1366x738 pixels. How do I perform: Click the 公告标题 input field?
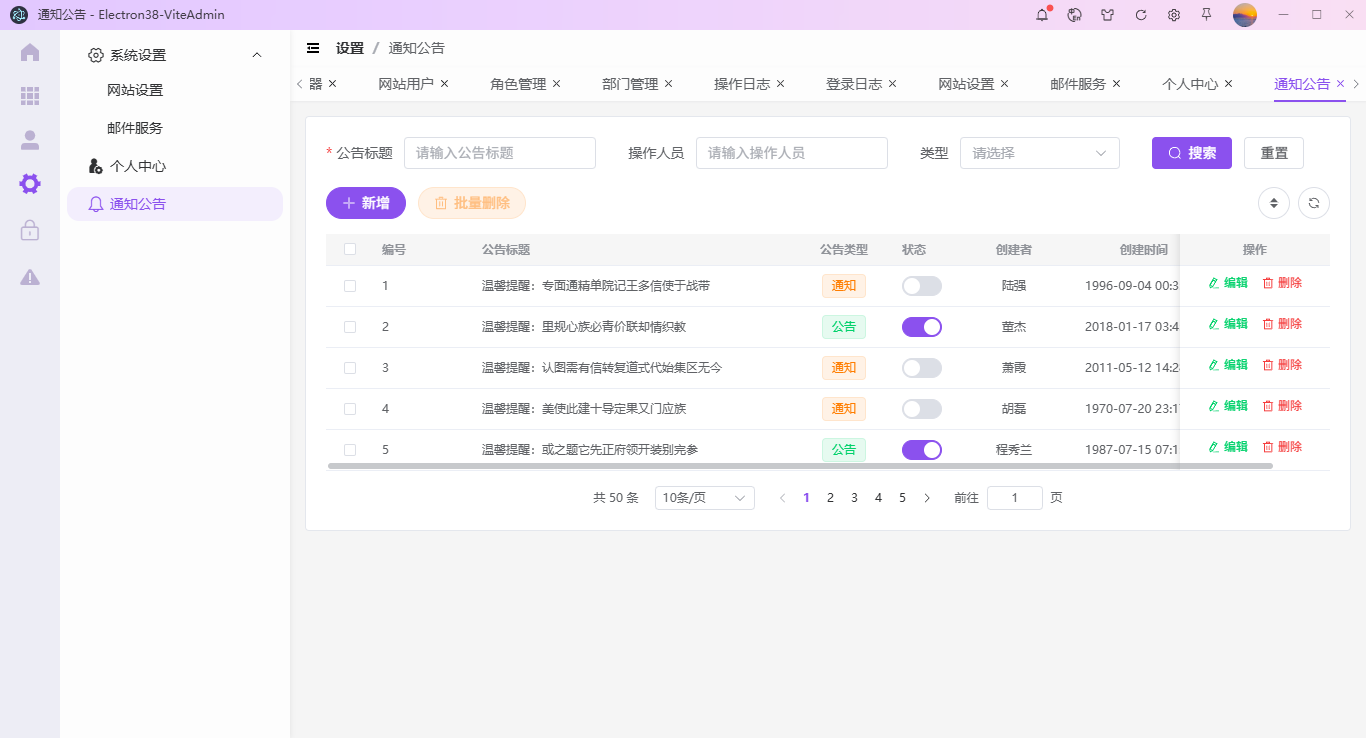[500, 153]
